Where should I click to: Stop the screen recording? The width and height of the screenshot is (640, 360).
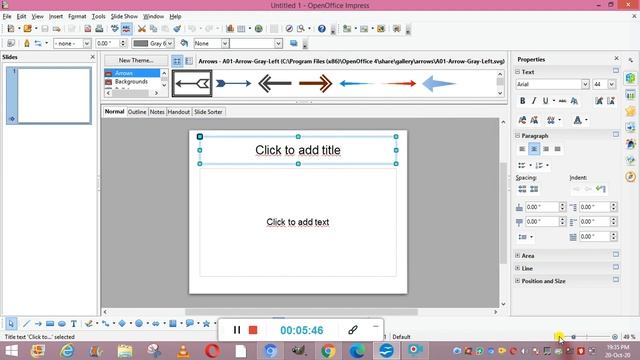pyautogui.click(x=253, y=330)
